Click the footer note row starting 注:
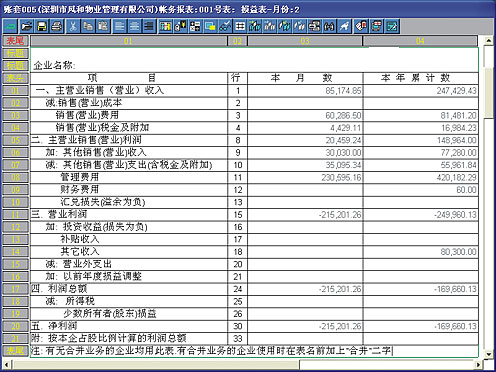The width and height of the screenshot is (496, 372). [254, 351]
